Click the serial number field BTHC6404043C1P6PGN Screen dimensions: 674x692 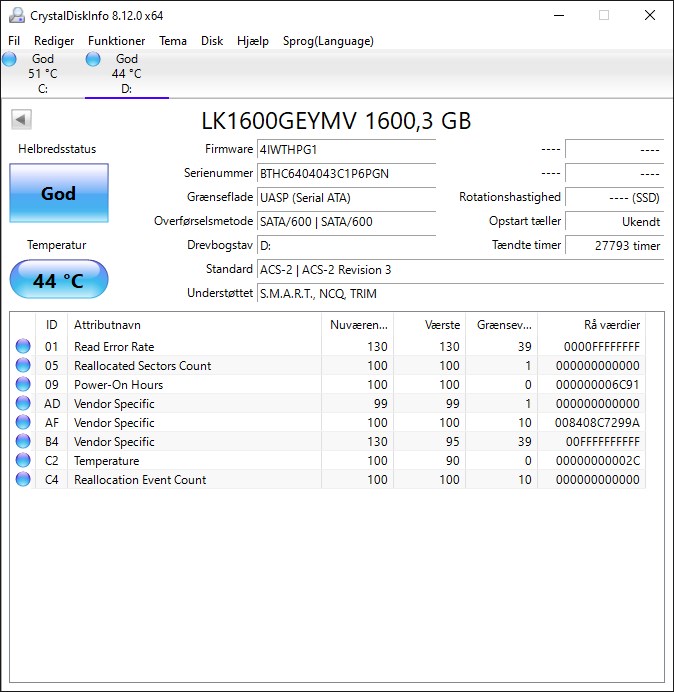coord(346,173)
